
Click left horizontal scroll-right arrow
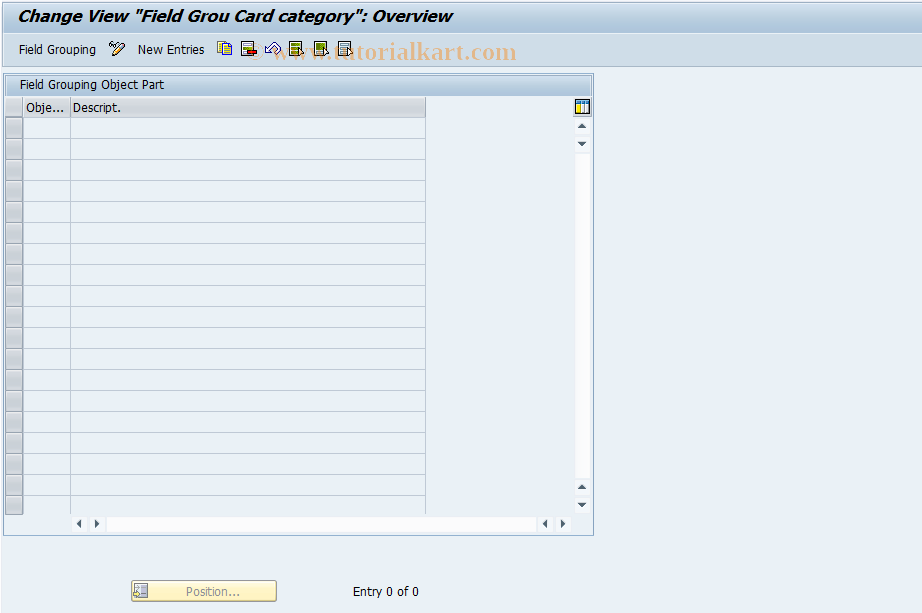click(97, 524)
